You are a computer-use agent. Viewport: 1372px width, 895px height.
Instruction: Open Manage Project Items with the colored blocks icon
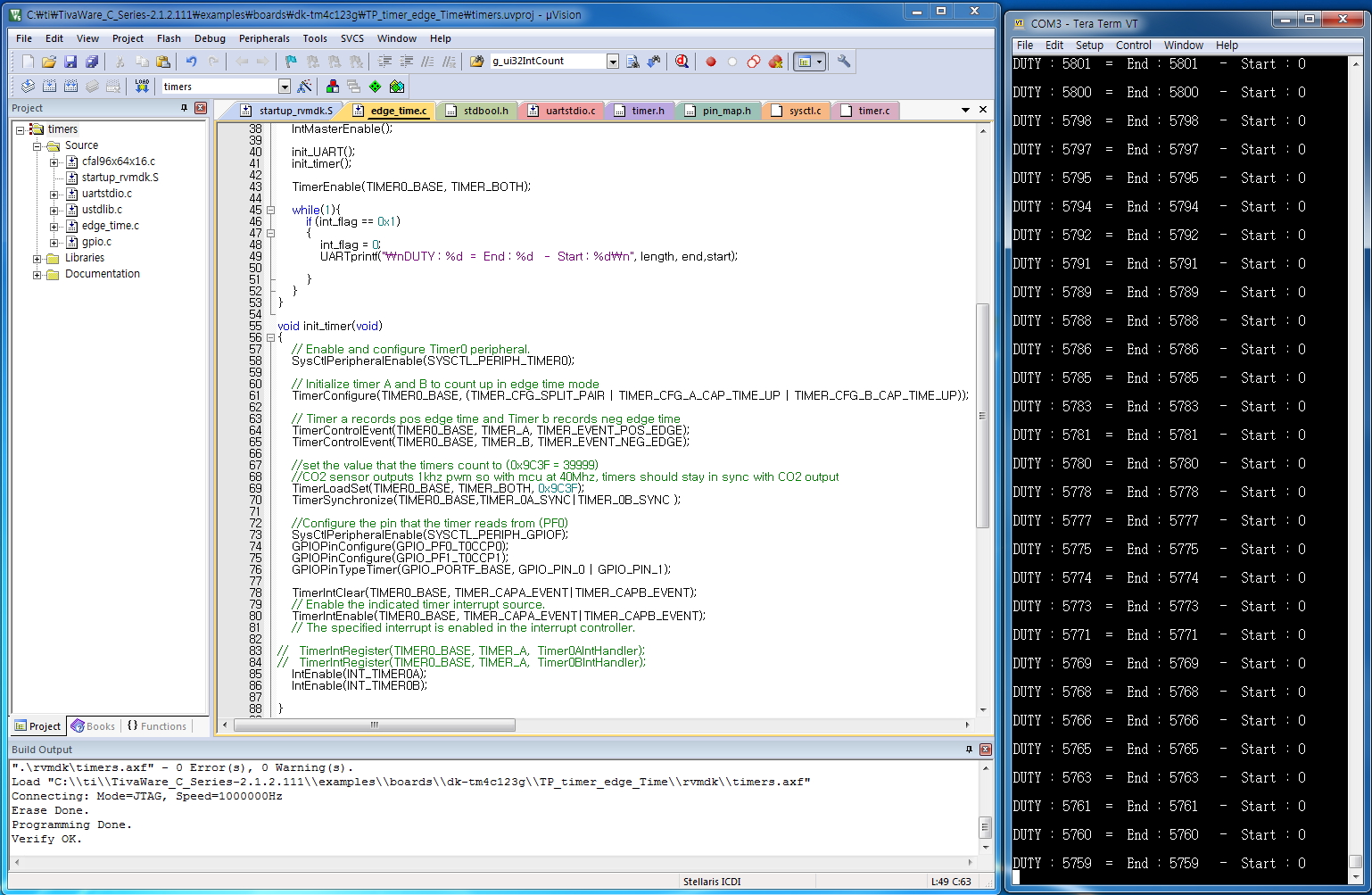coord(332,87)
